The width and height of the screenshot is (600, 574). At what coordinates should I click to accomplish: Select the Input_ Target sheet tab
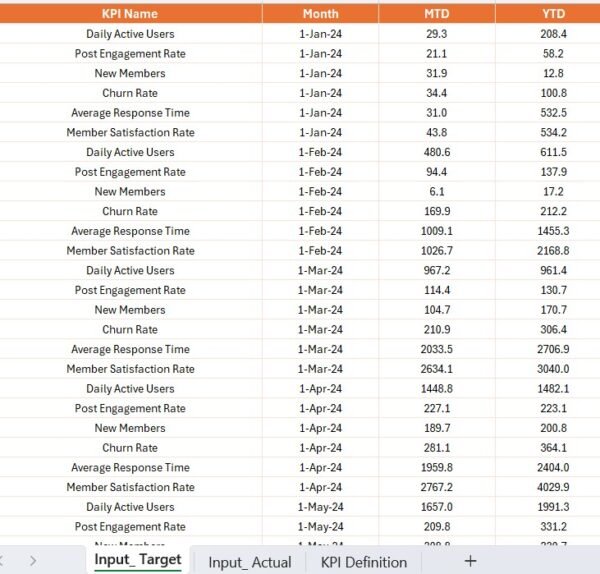[x=138, y=560]
